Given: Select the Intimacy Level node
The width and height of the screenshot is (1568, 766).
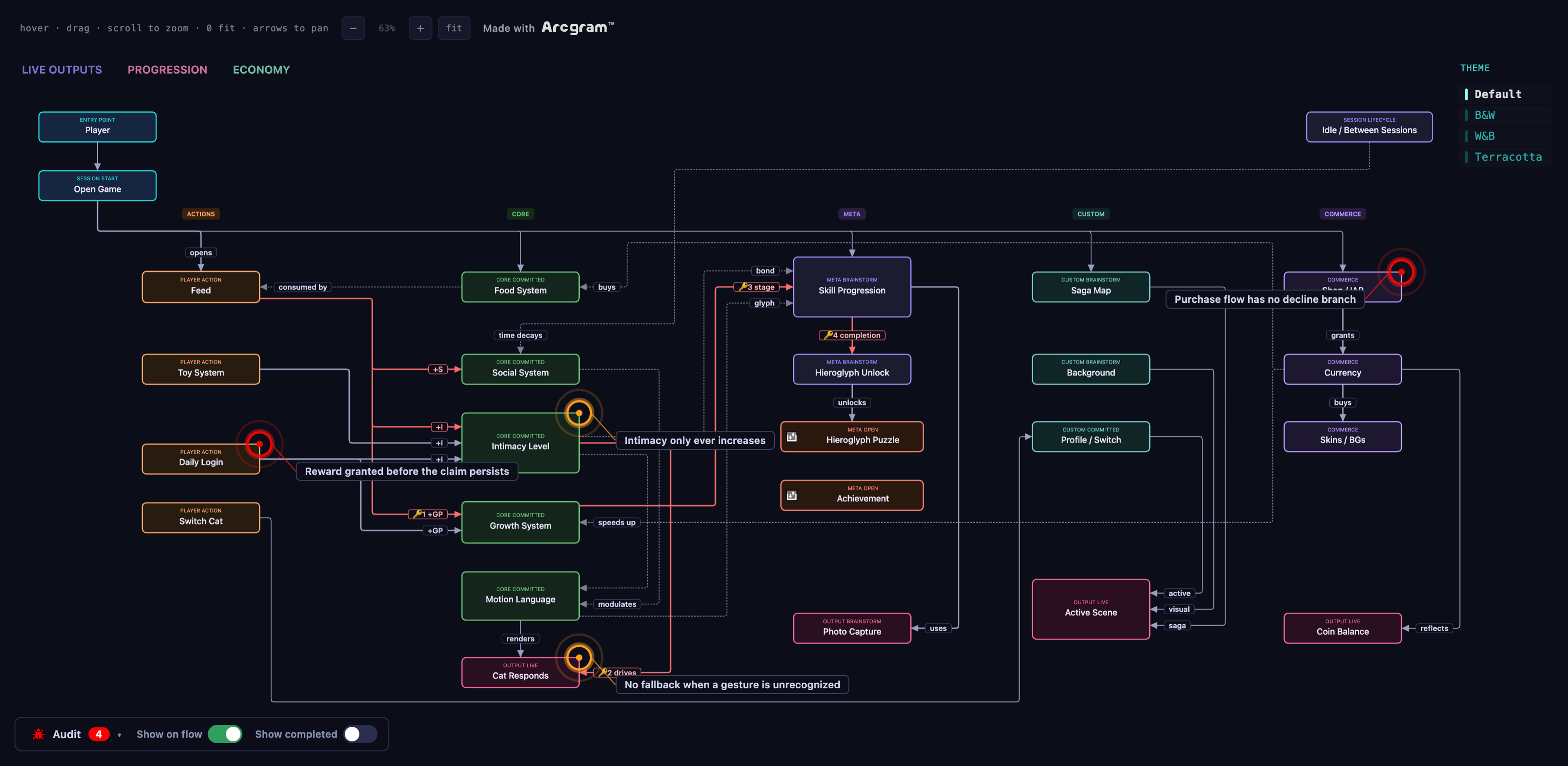Looking at the screenshot, I should pyautogui.click(x=521, y=443).
